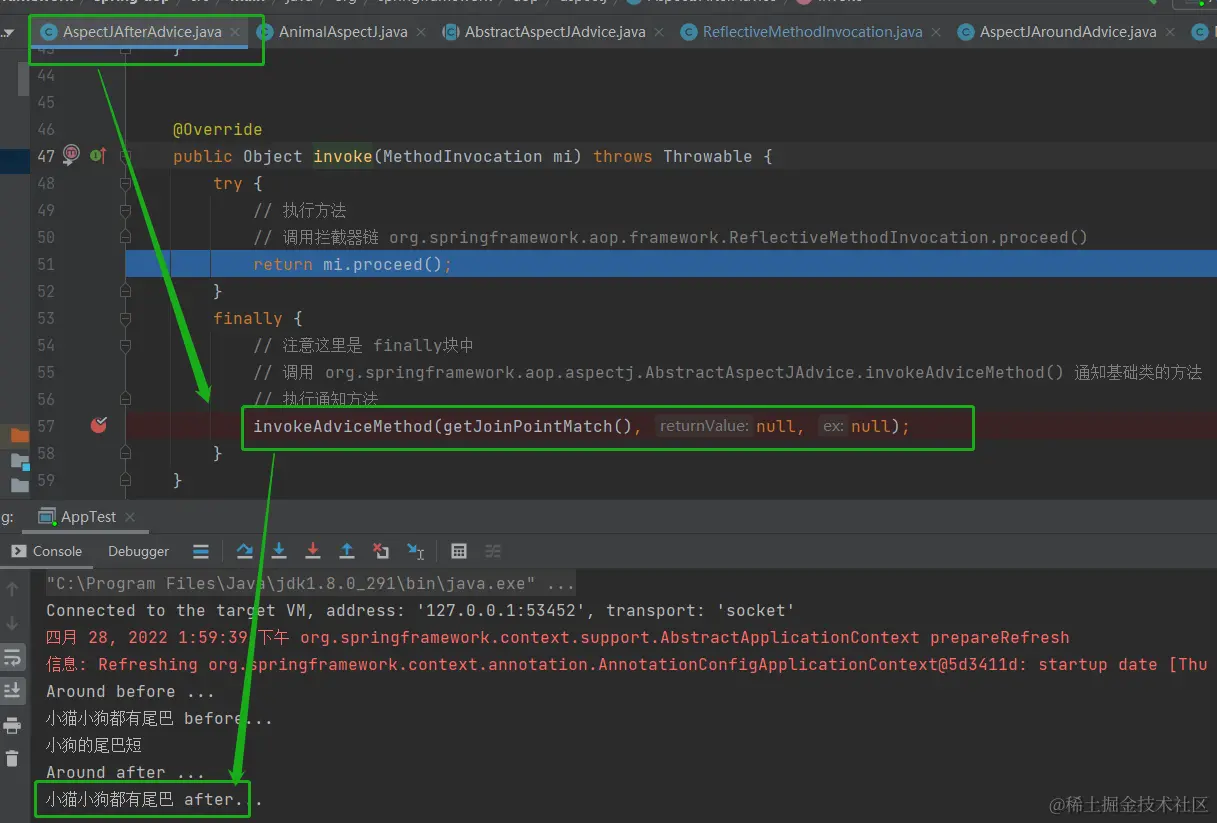Screen dimensions: 1217x823
Task: Close the AbstractAspectJAdvice.java tab
Action: (659, 32)
